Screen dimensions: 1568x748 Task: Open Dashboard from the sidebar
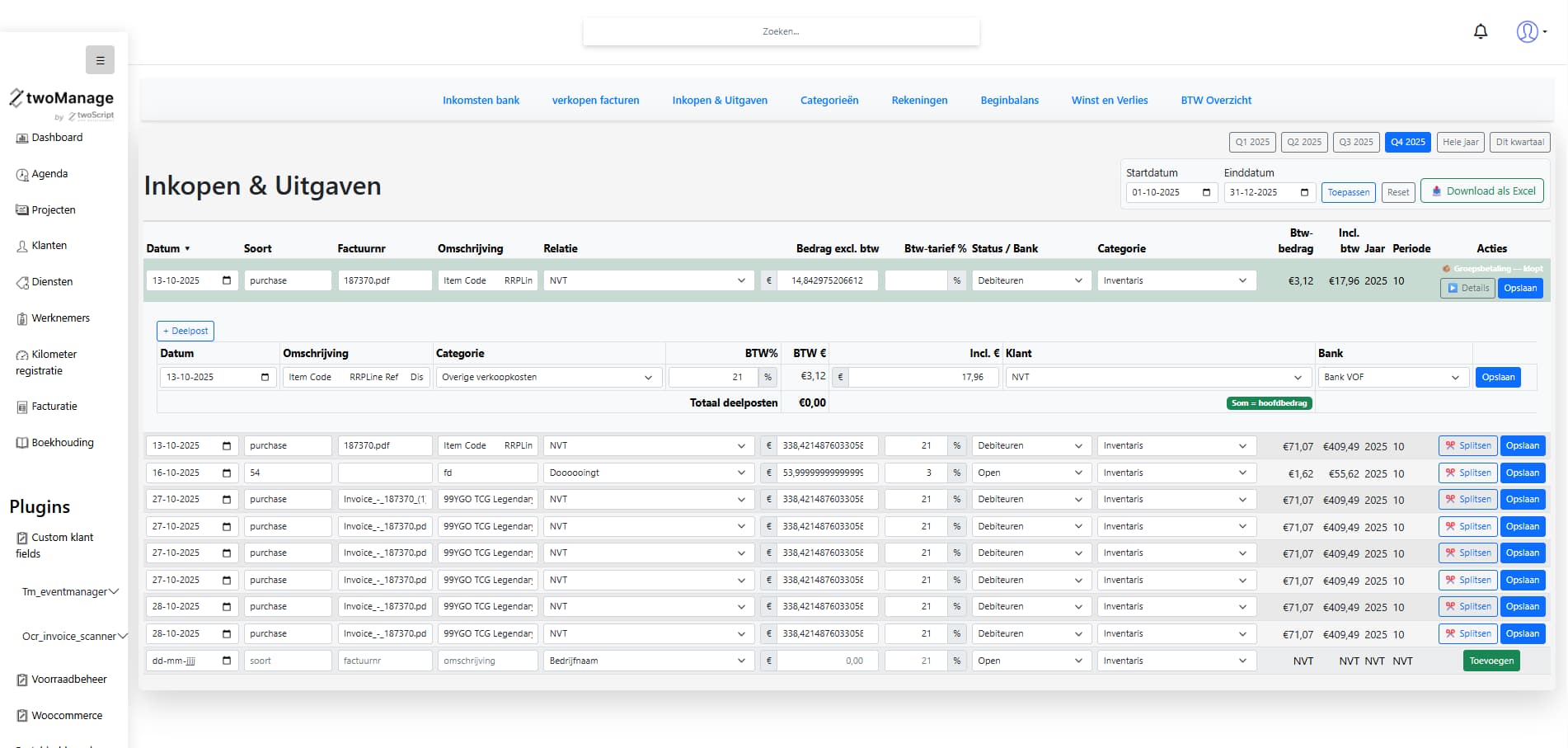click(57, 138)
